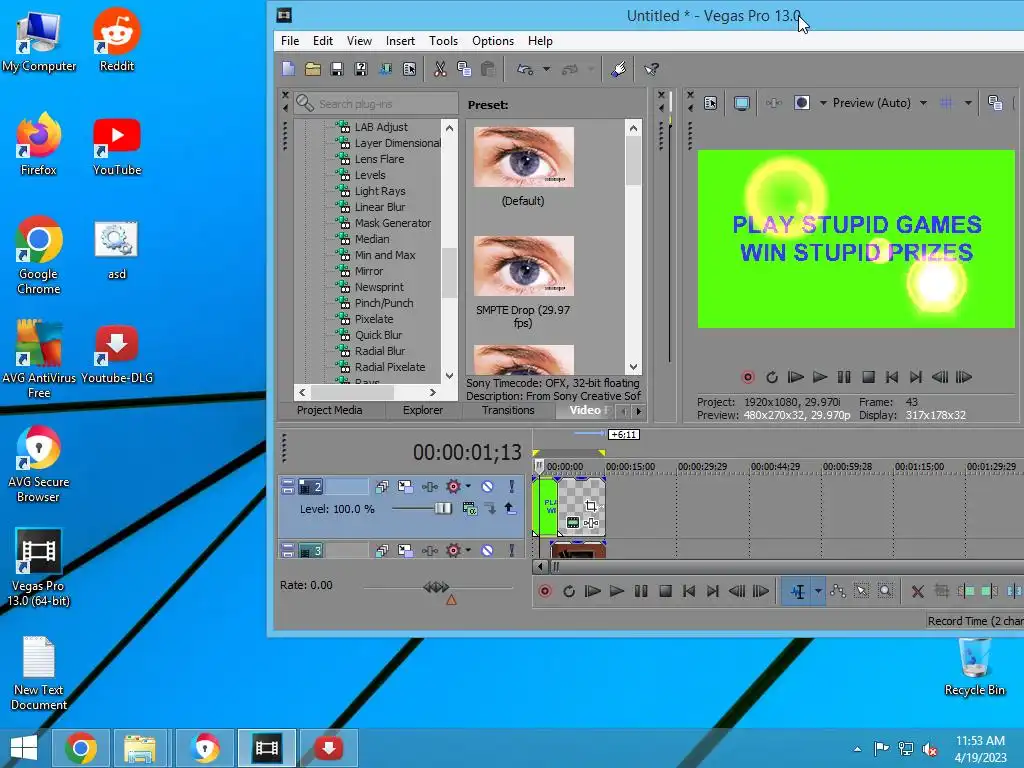Screen dimensions: 1024x768
Task: Click the Delete X icon in timeline toolbar
Action: pos(918,591)
